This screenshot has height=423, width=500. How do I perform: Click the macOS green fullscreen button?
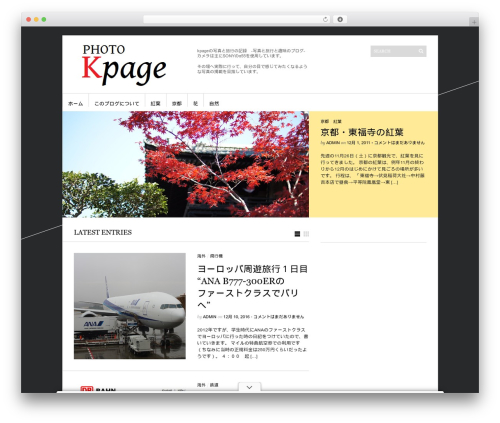[44, 19]
